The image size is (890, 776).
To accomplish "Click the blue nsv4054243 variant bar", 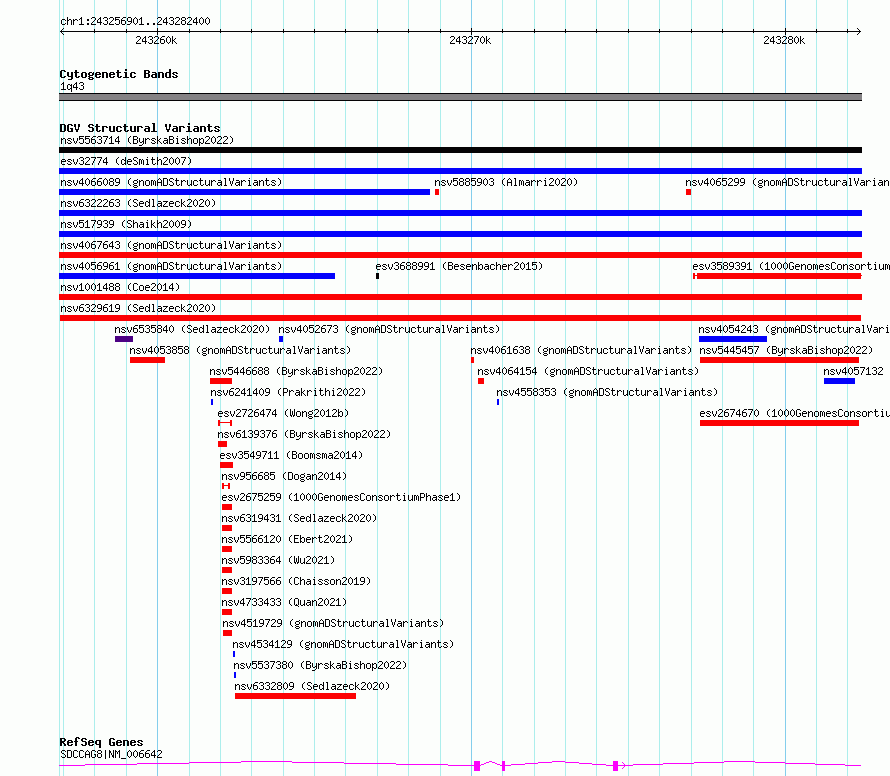I will pos(733,339).
